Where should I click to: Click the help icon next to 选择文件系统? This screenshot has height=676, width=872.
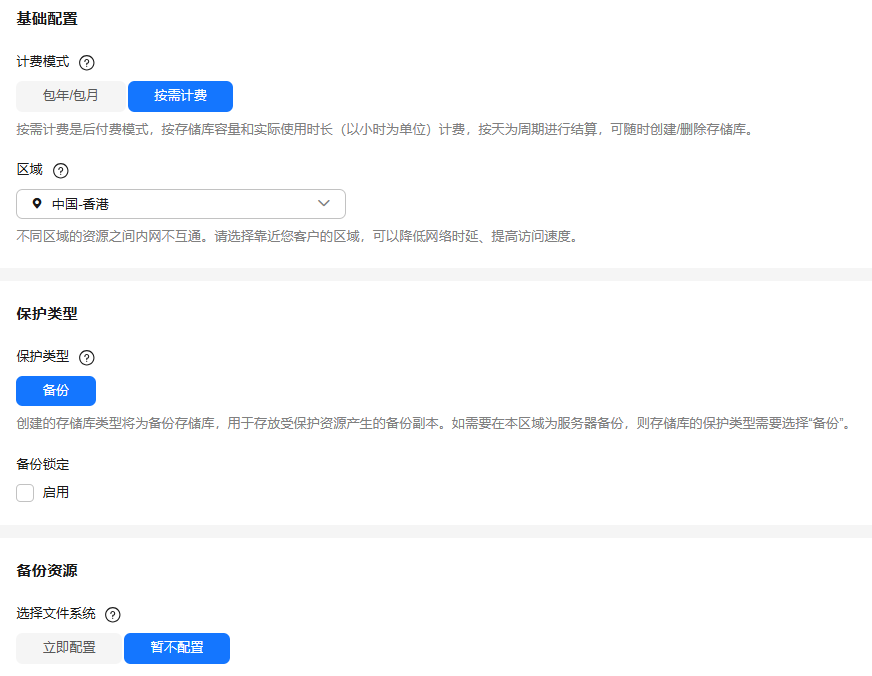(112, 614)
